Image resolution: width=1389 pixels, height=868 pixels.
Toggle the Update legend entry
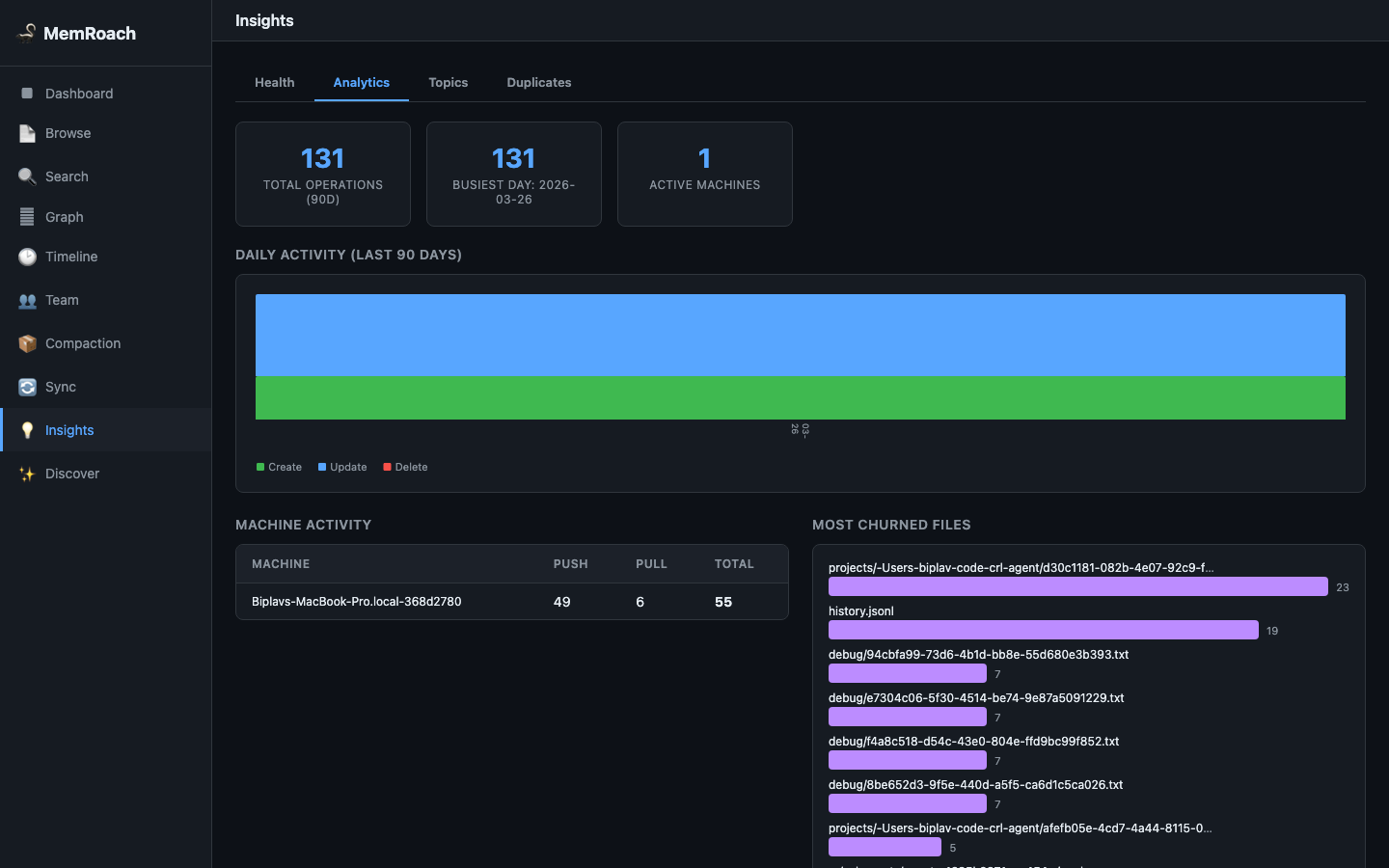(x=342, y=467)
